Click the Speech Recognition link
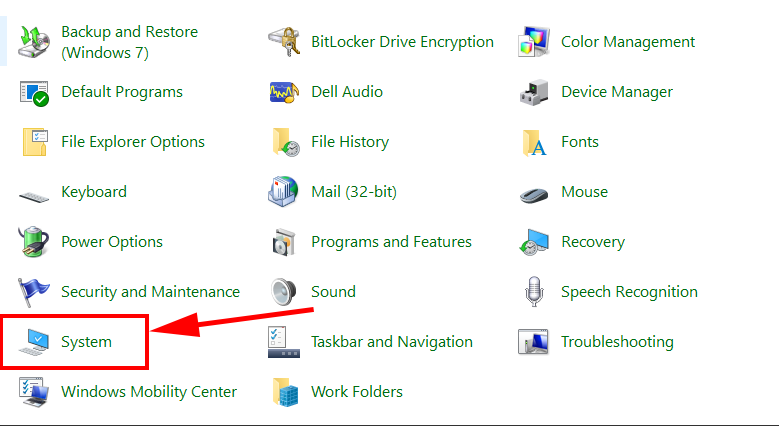This screenshot has width=779, height=426. [x=629, y=292]
